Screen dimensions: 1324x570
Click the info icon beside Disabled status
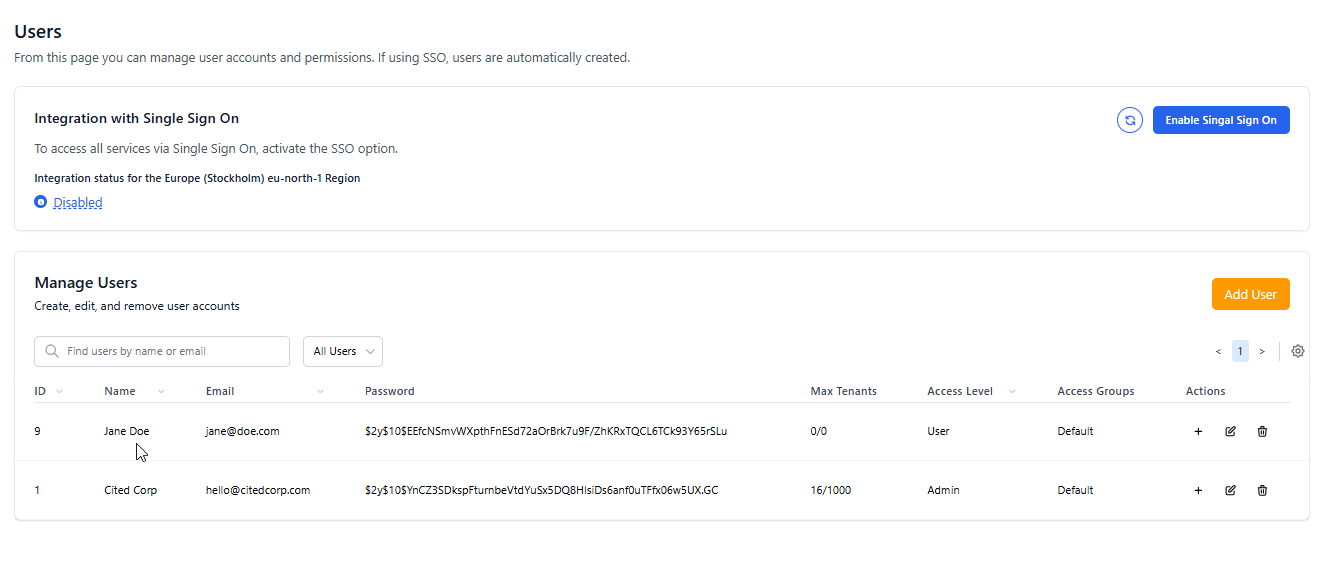(41, 202)
